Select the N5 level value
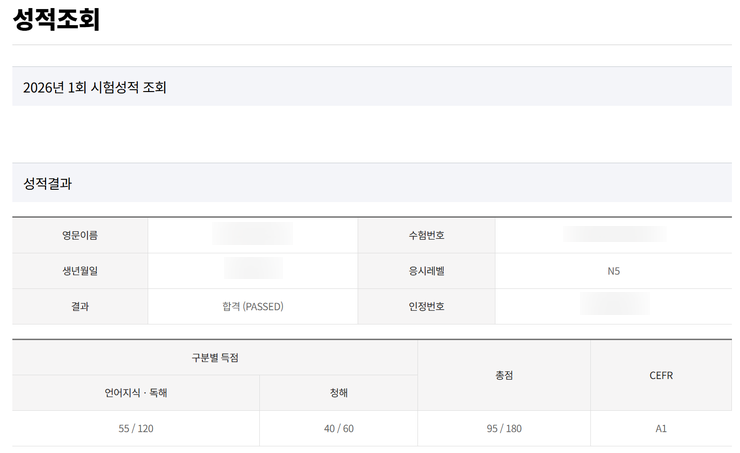The width and height of the screenshot is (740, 453). pos(614,271)
